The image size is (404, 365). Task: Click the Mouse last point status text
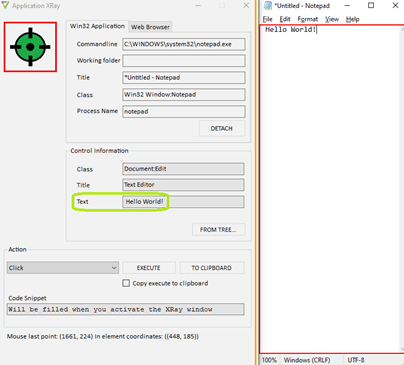coord(103,336)
